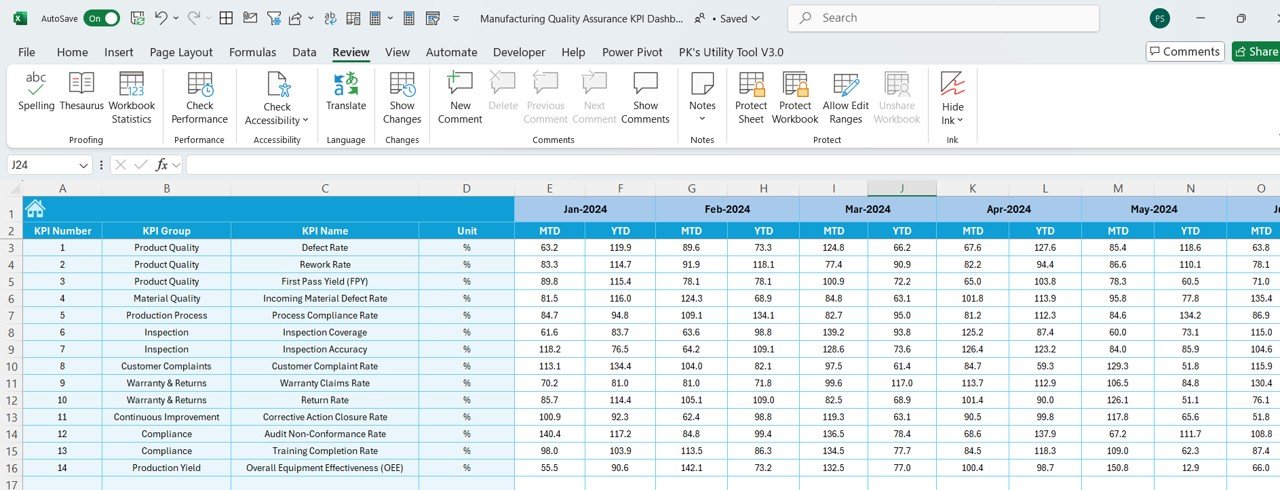
Task: Click the borders grid icon in quick access toolbar
Action: (226, 18)
